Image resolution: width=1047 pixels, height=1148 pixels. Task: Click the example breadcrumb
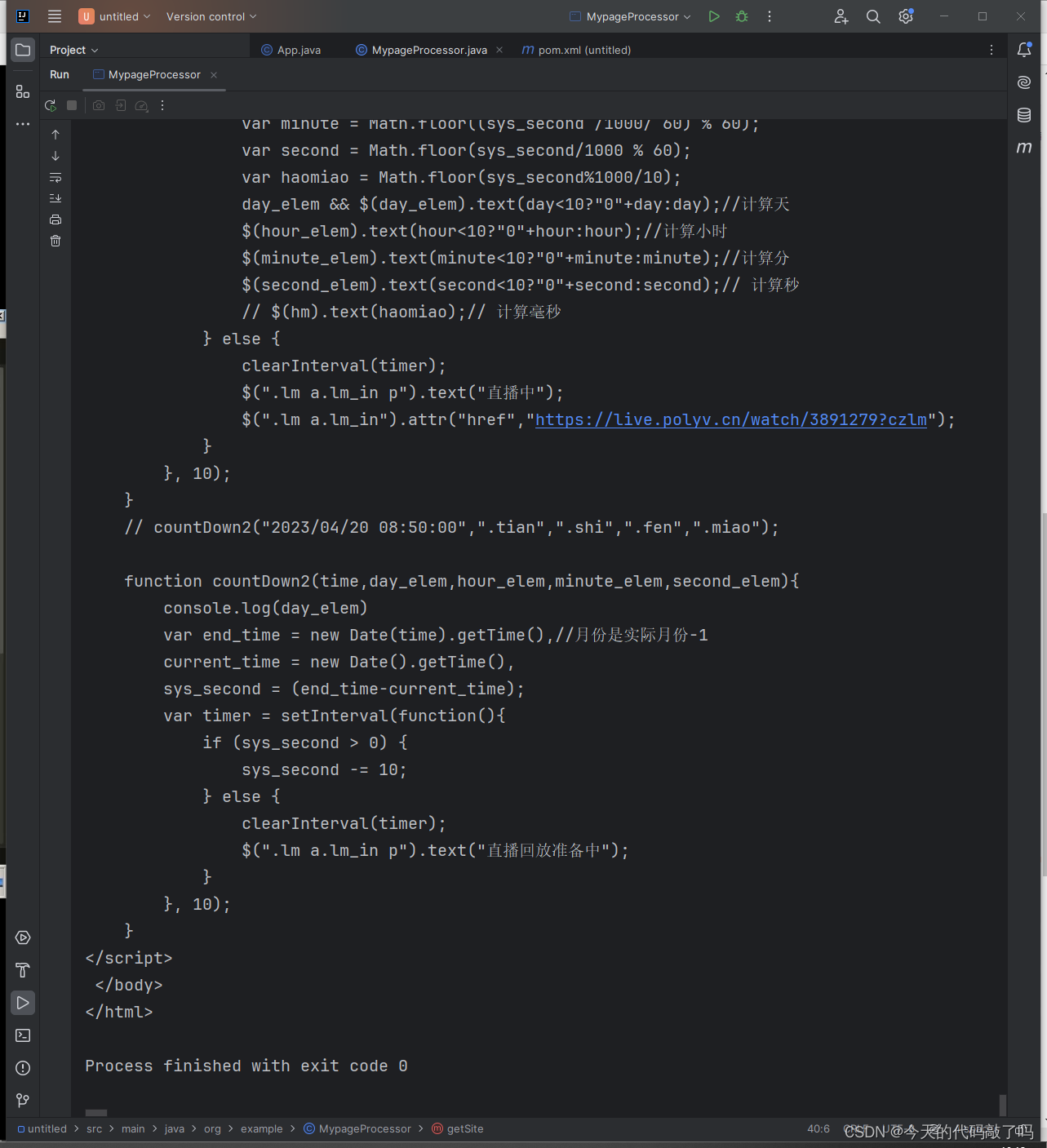[x=262, y=1128]
